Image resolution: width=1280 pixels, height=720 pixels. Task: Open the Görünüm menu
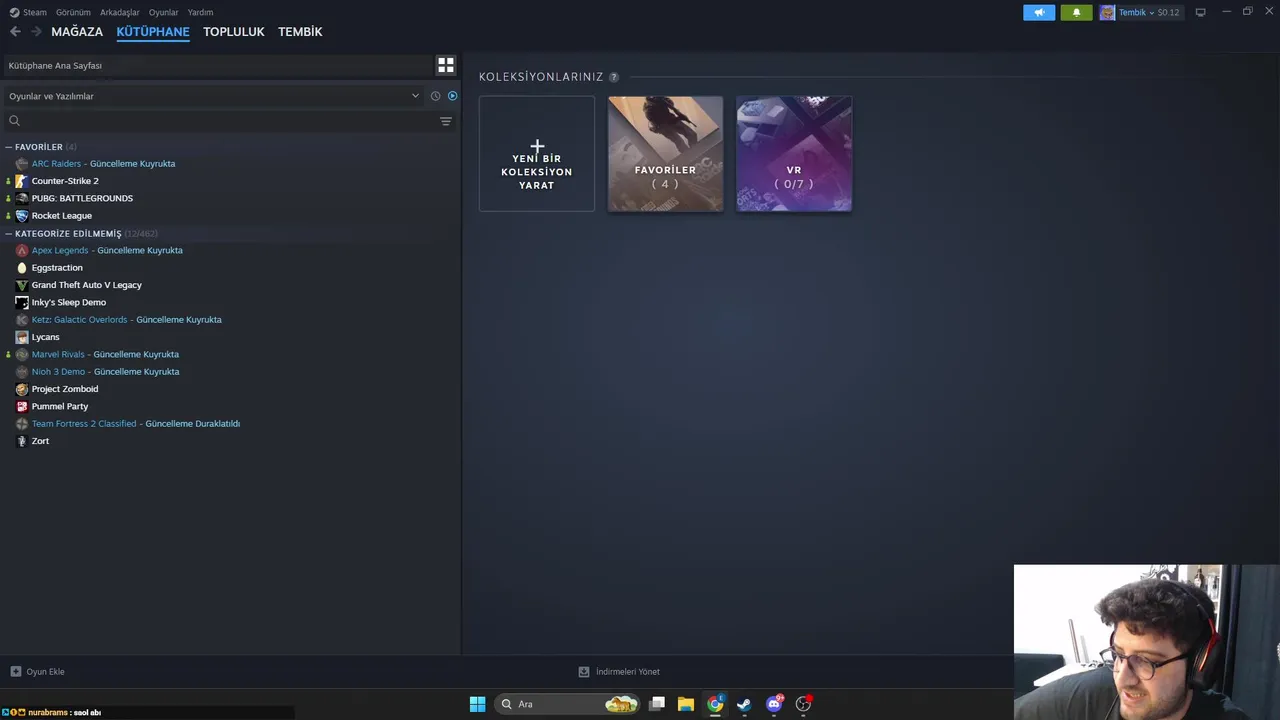click(x=73, y=12)
